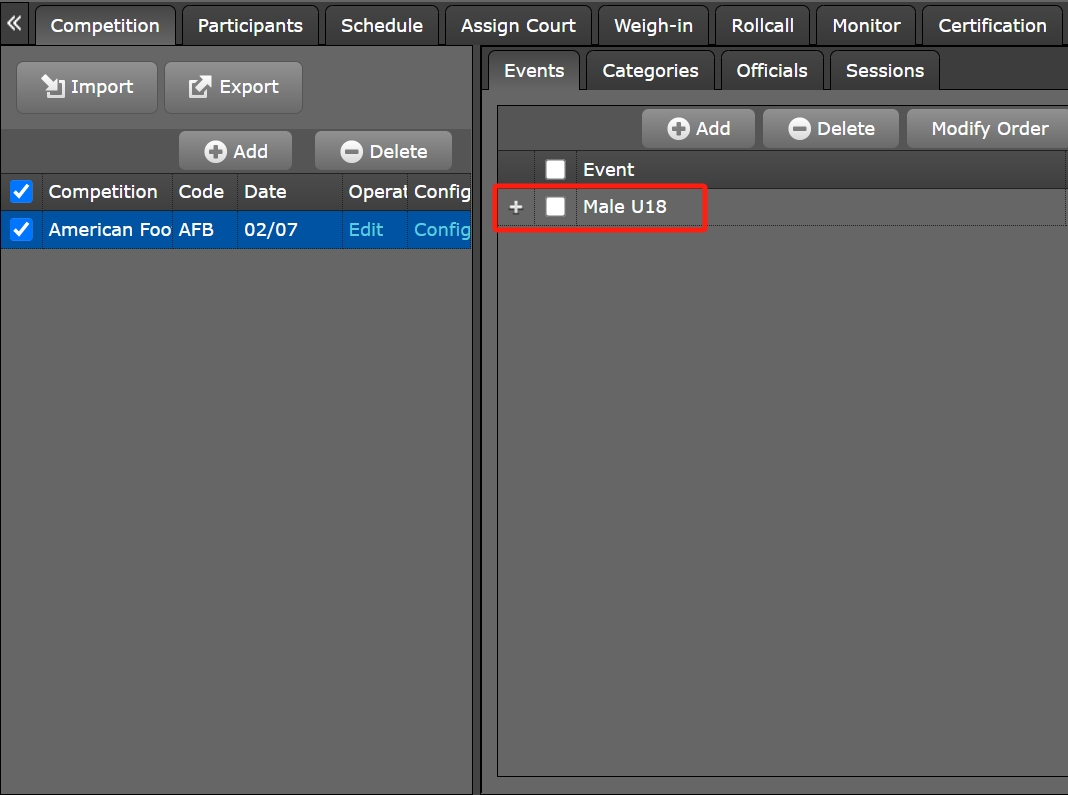1068x795 pixels.
Task: Delete the selected event
Action: point(830,128)
